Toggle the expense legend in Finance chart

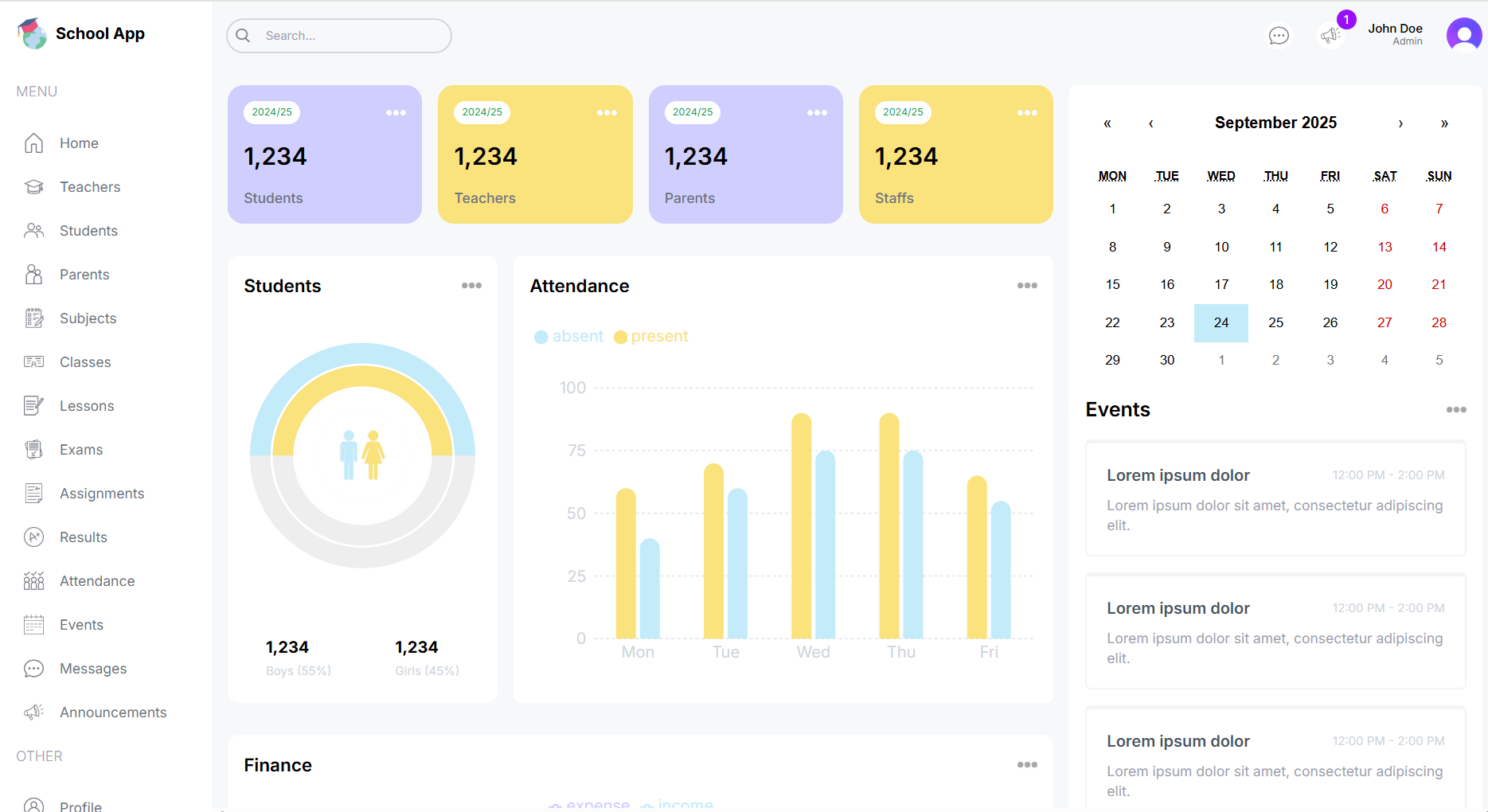click(x=589, y=805)
